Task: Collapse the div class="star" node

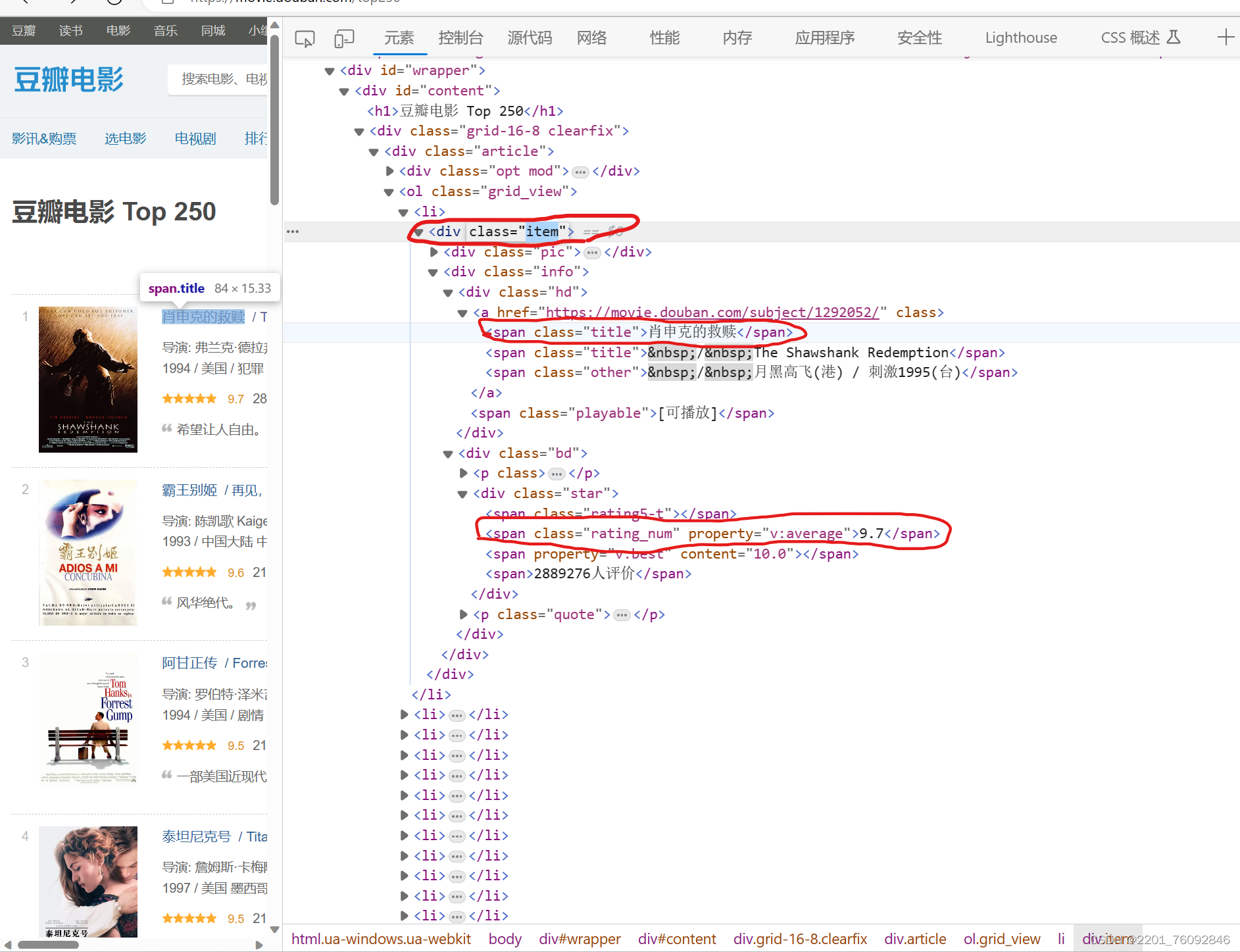Action: coord(462,494)
